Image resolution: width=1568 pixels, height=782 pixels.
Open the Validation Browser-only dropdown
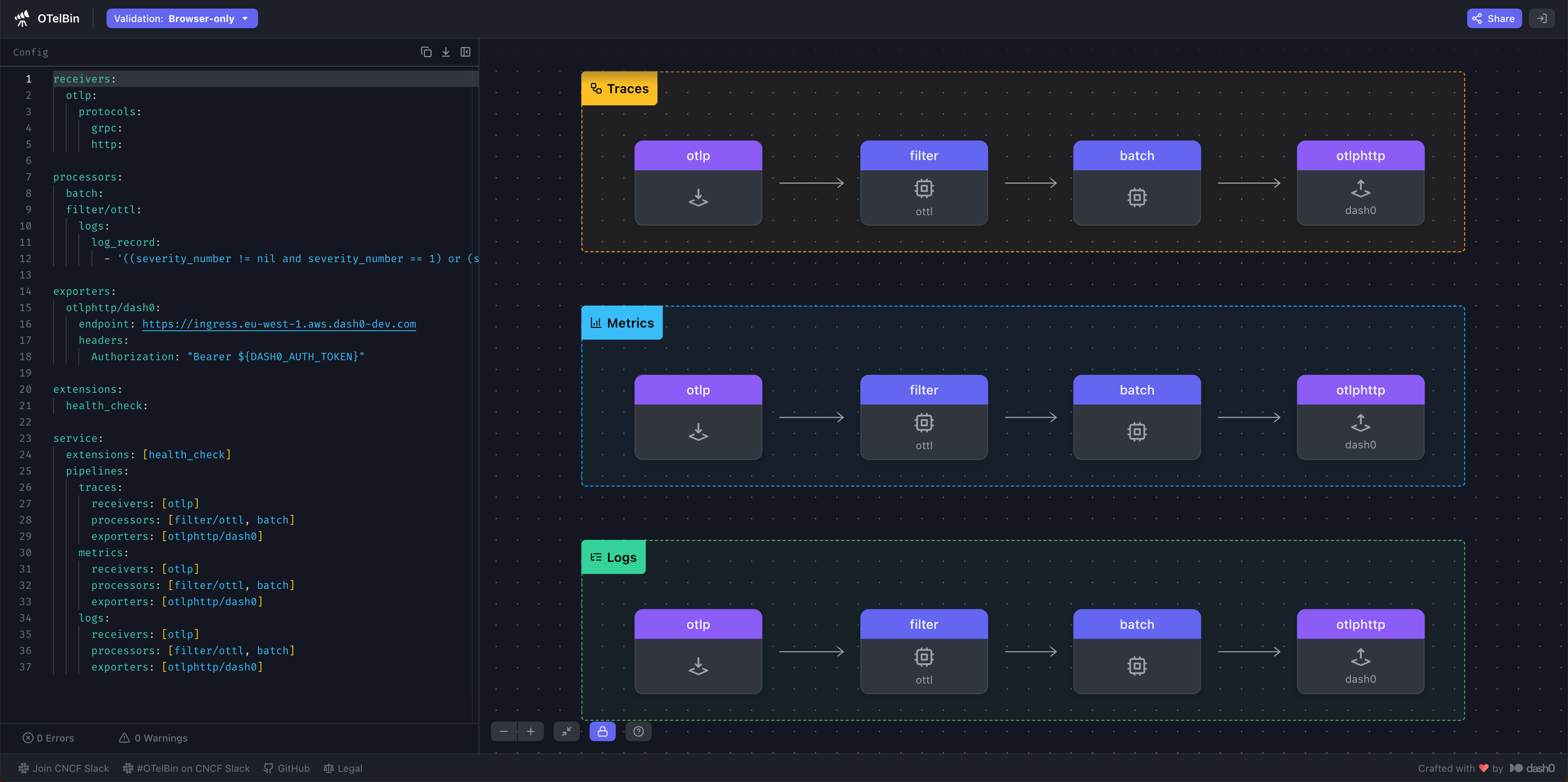pyautogui.click(x=182, y=18)
